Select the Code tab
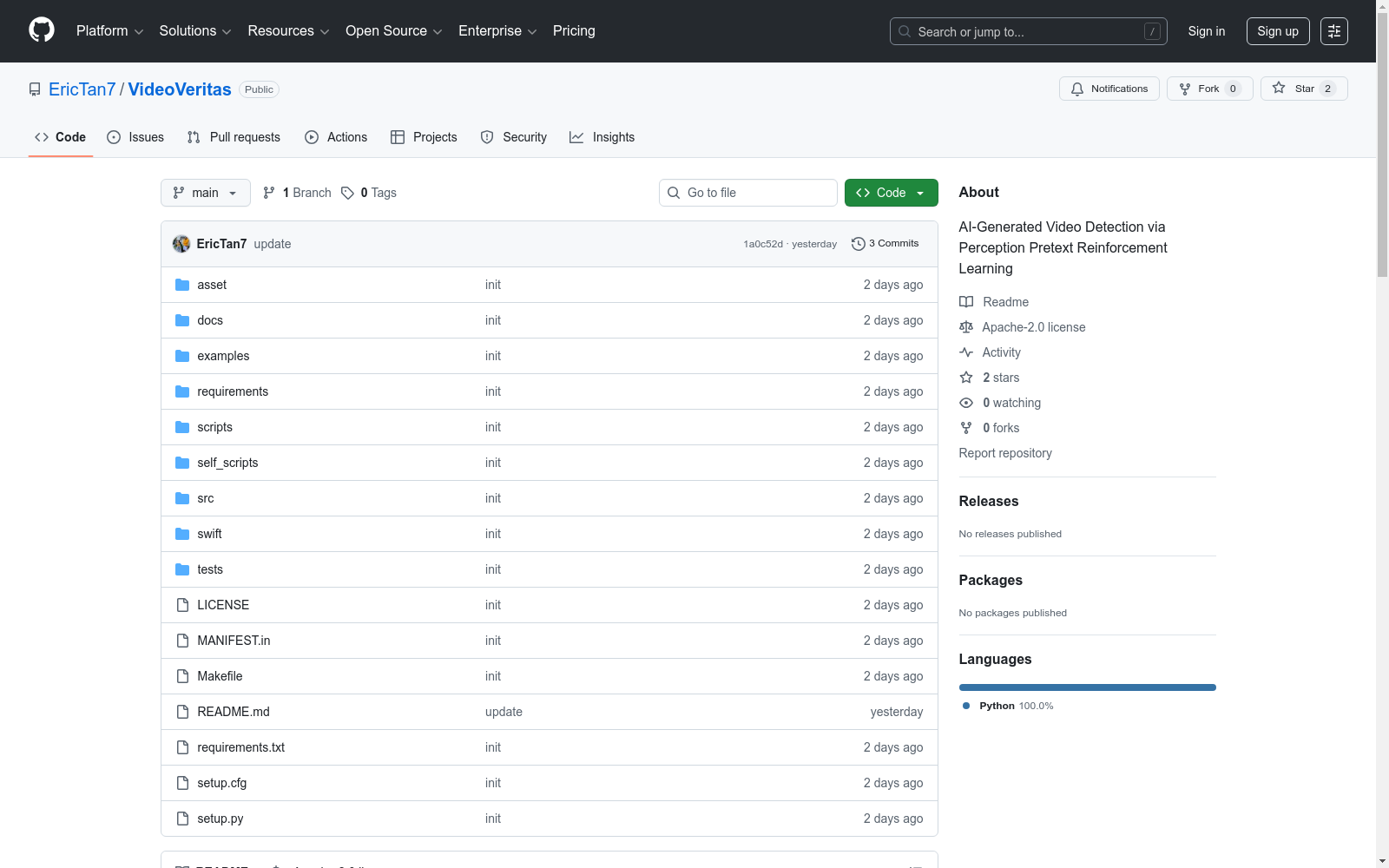1389x868 pixels. (x=61, y=137)
